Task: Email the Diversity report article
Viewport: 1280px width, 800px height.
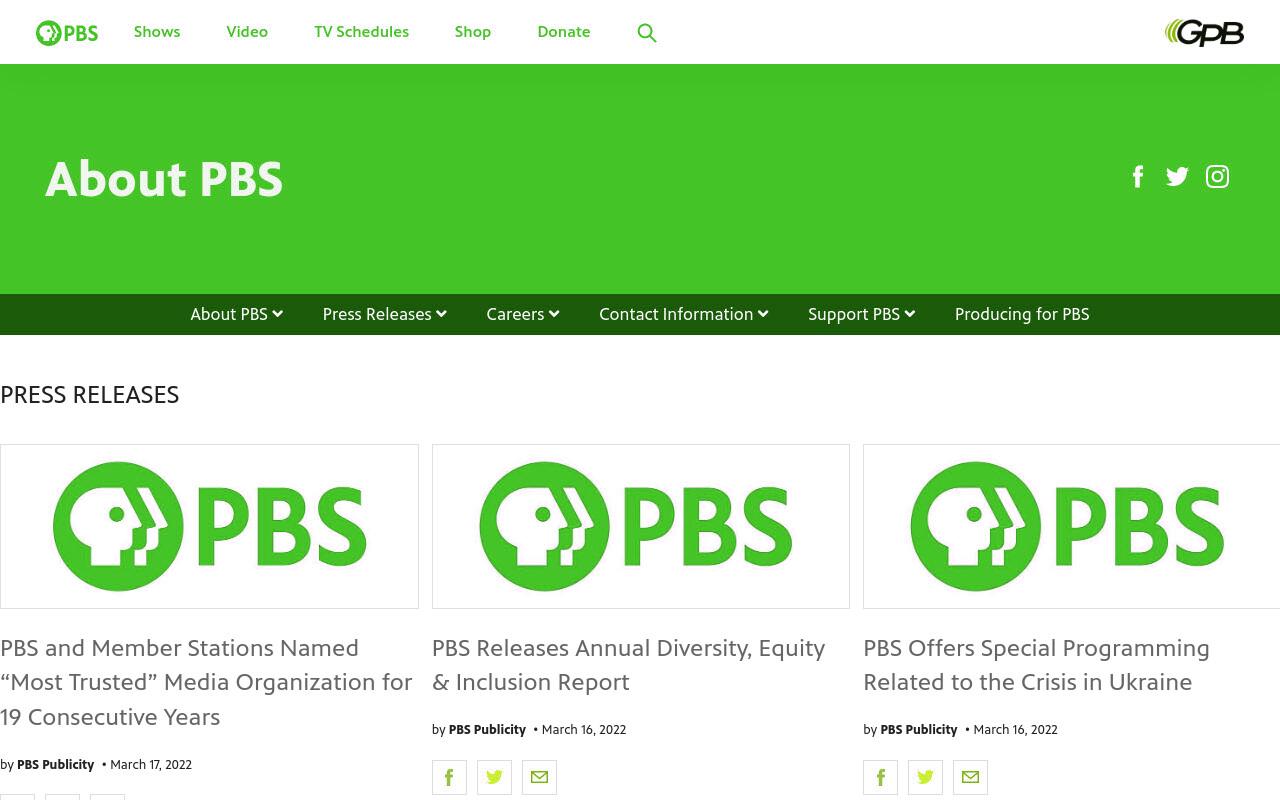Action: pyautogui.click(x=539, y=777)
